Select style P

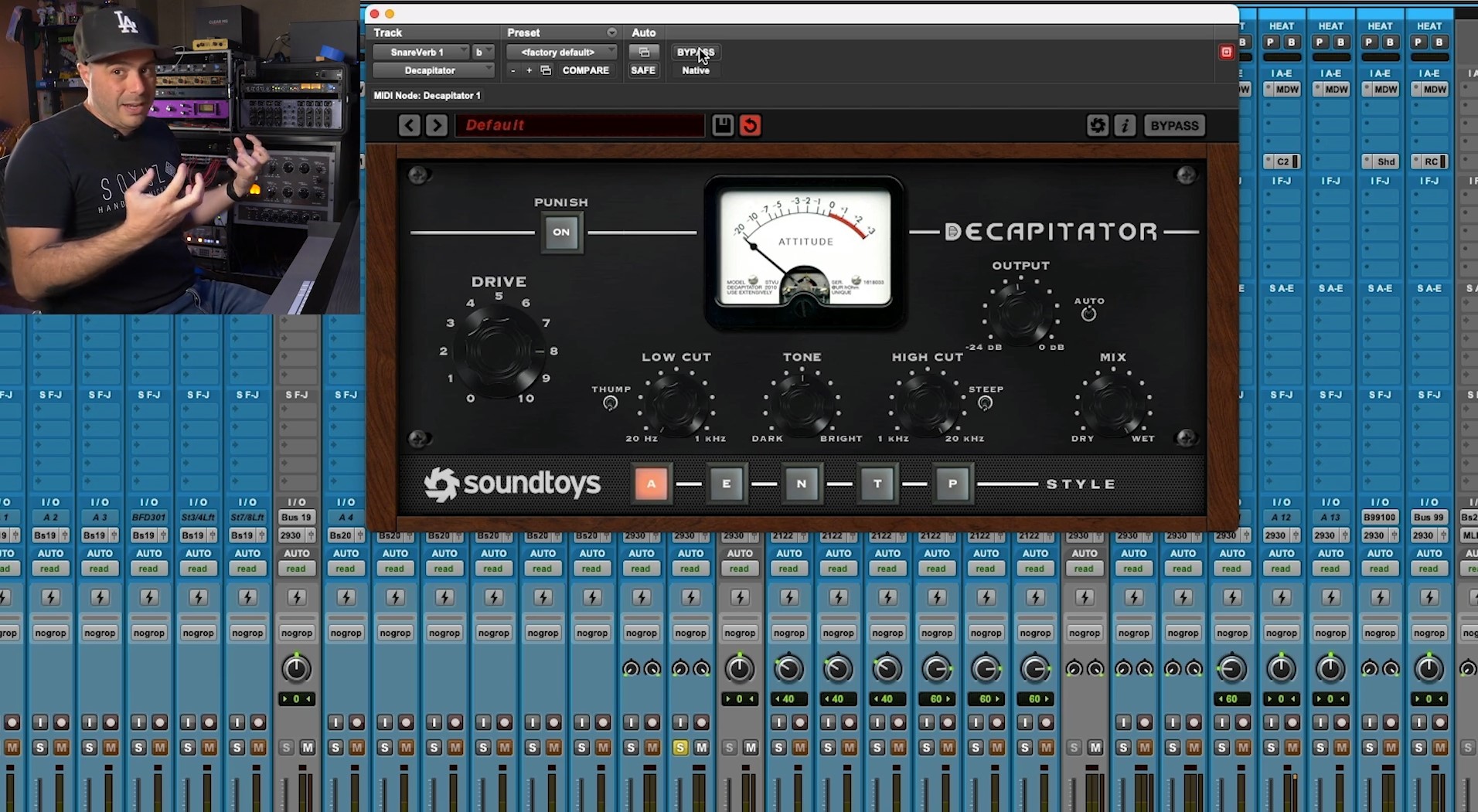click(952, 484)
